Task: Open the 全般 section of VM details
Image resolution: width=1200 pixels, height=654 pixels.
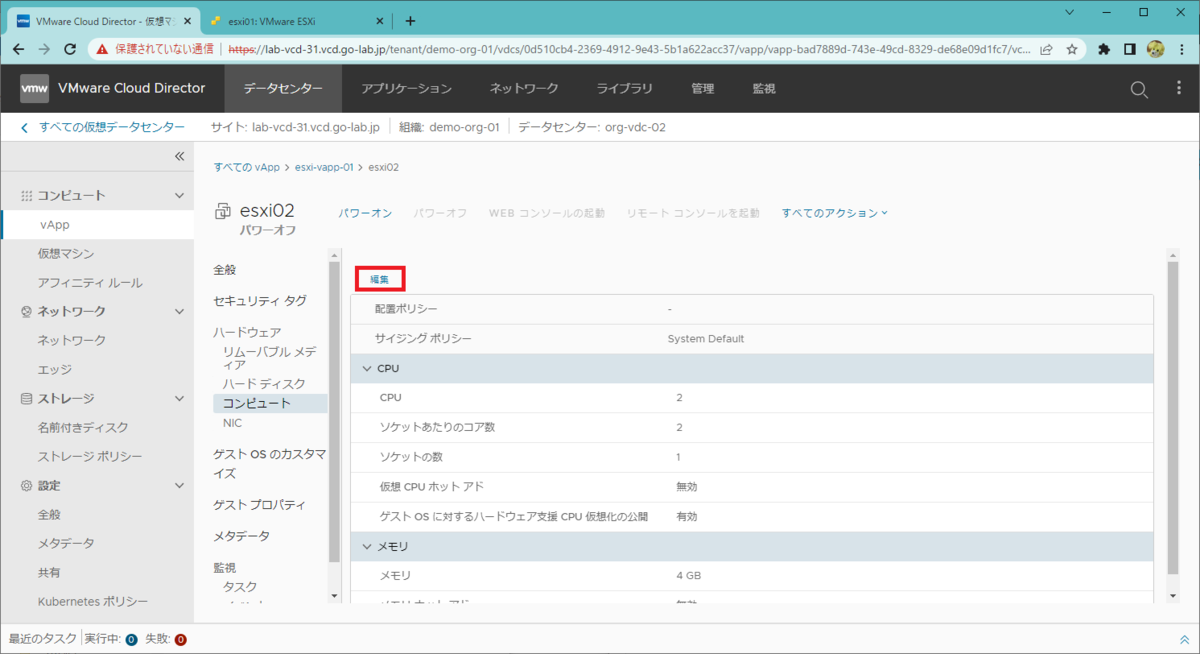Action: click(x=225, y=270)
